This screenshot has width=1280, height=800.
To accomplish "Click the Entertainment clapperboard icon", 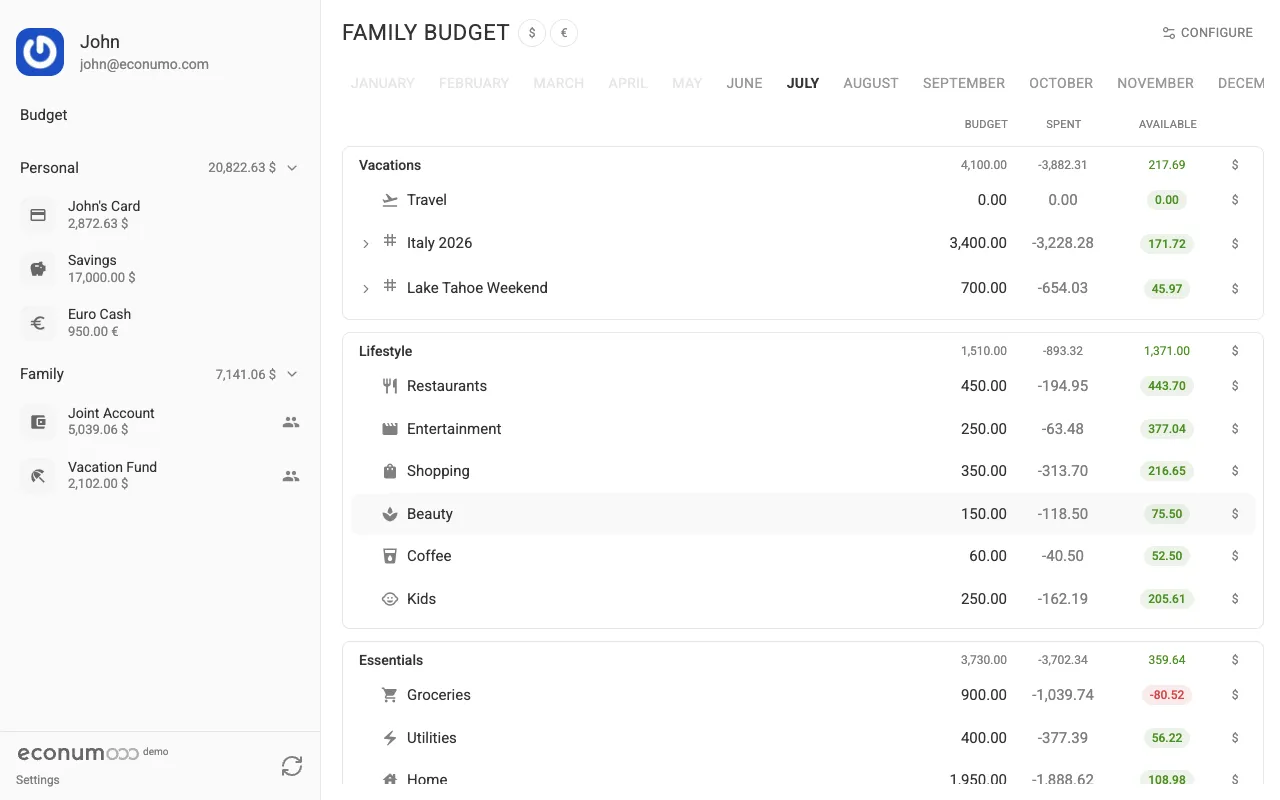I will point(390,429).
